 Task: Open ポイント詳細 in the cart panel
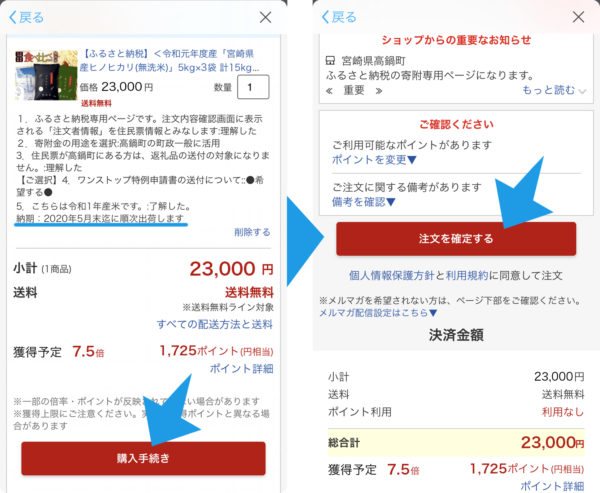click(x=241, y=369)
